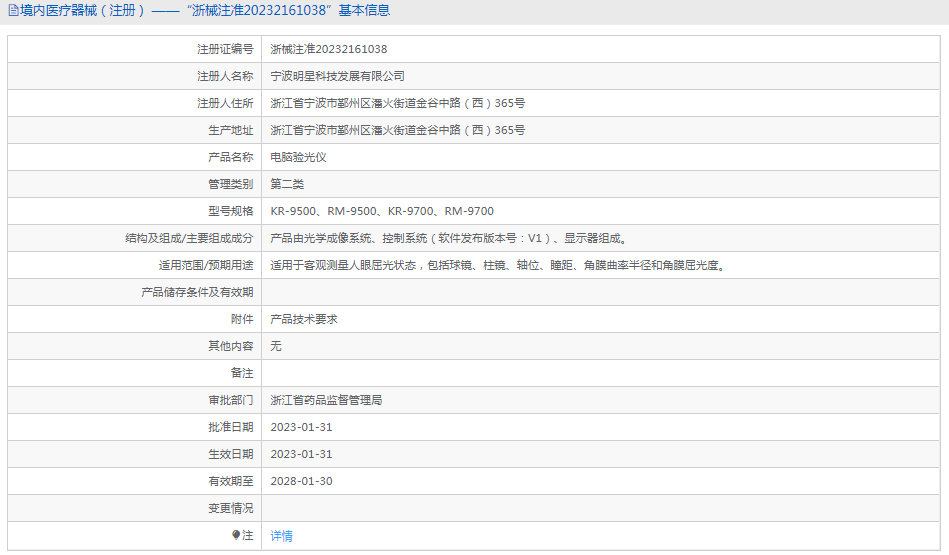Select company name 宁波明星科技发展有限公司
Viewport: 949px width, 555px height.
tap(337, 76)
